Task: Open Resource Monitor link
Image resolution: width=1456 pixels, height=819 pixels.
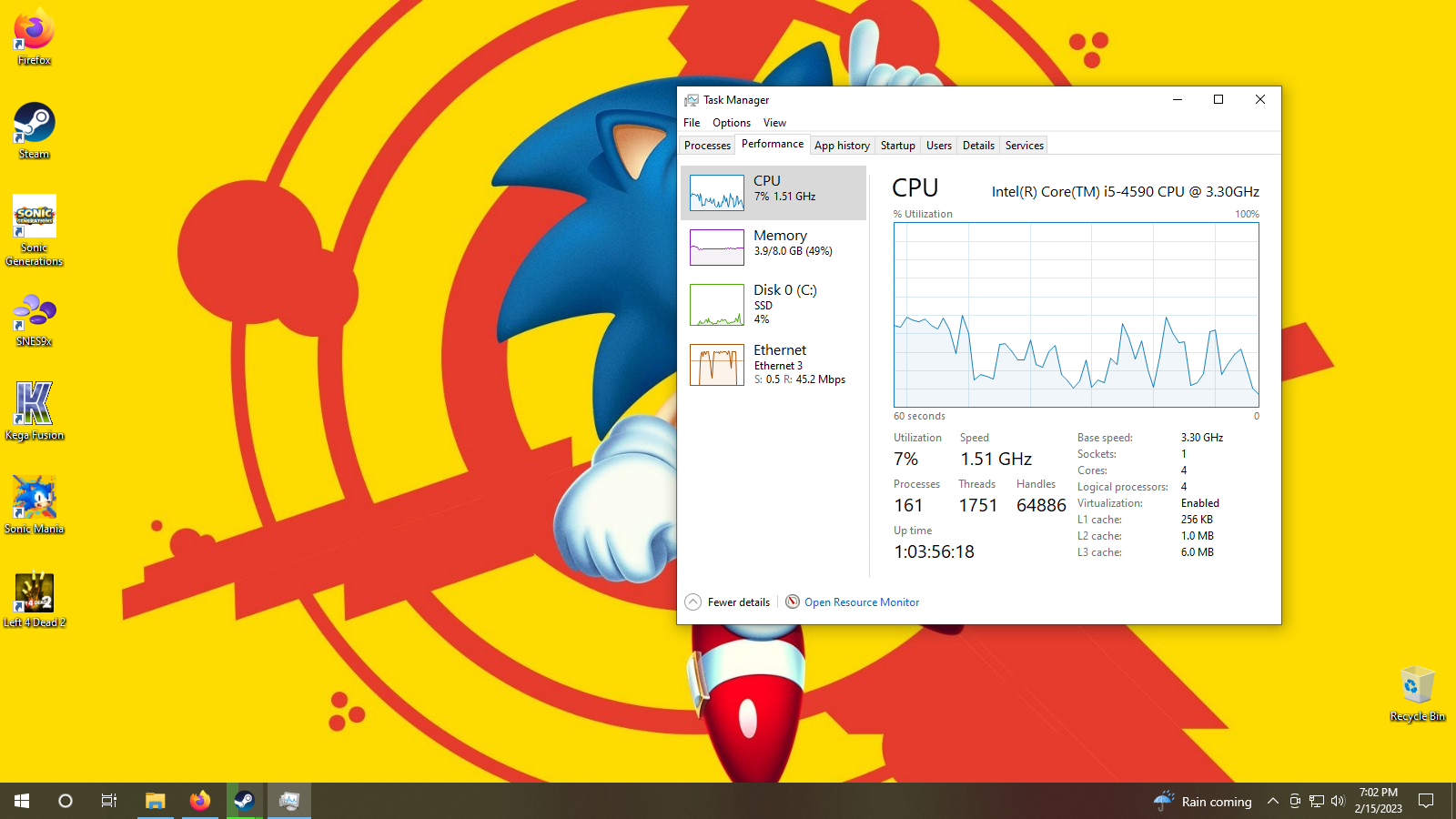Action: tap(862, 602)
